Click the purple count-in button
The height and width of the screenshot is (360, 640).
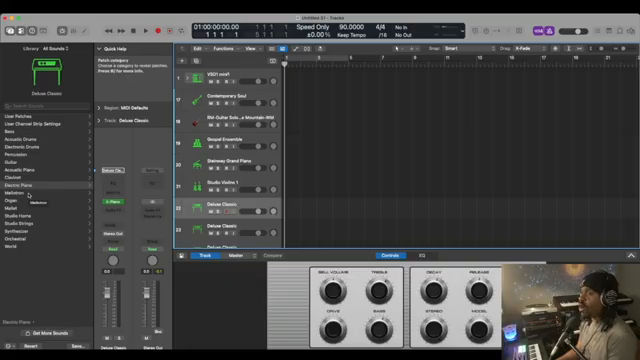[538, 31]
